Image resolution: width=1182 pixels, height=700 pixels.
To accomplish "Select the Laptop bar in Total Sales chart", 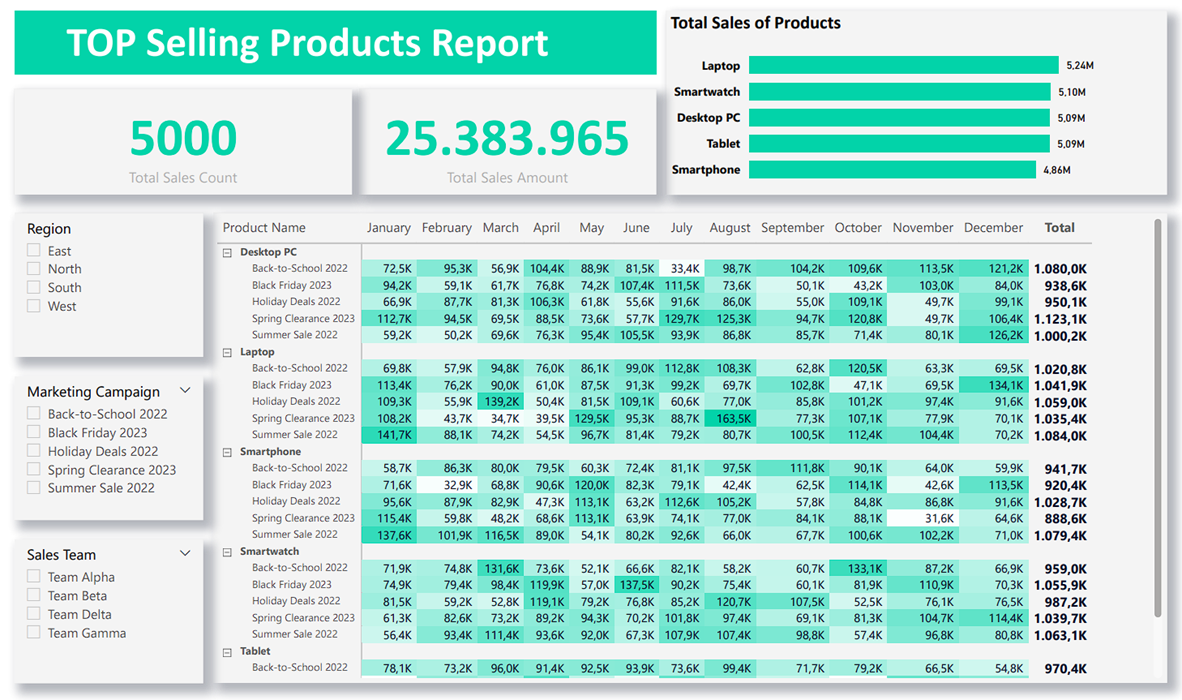I will point(900,64).
